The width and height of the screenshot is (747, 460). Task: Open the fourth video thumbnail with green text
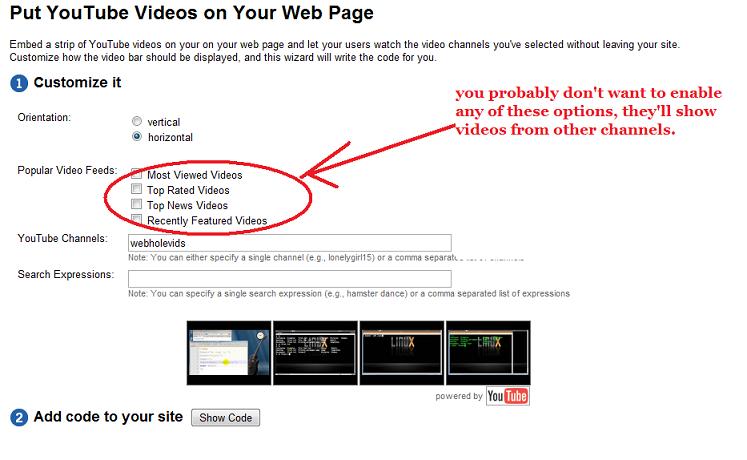point(488,353)
